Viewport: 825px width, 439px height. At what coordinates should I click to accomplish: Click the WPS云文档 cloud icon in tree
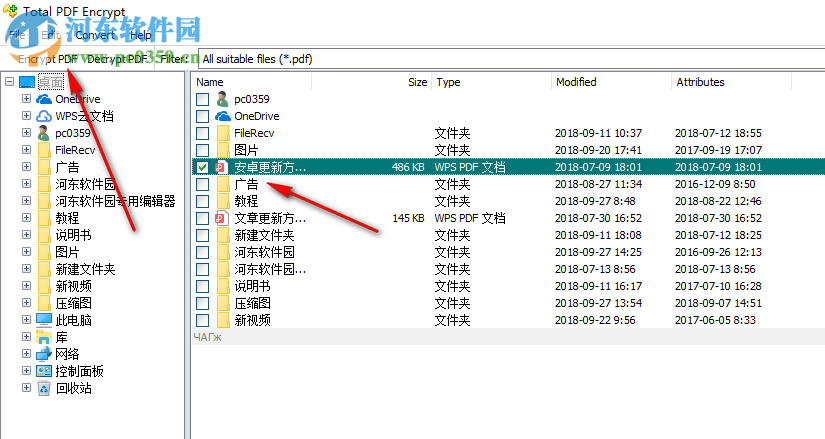click(x=44, y=116)
